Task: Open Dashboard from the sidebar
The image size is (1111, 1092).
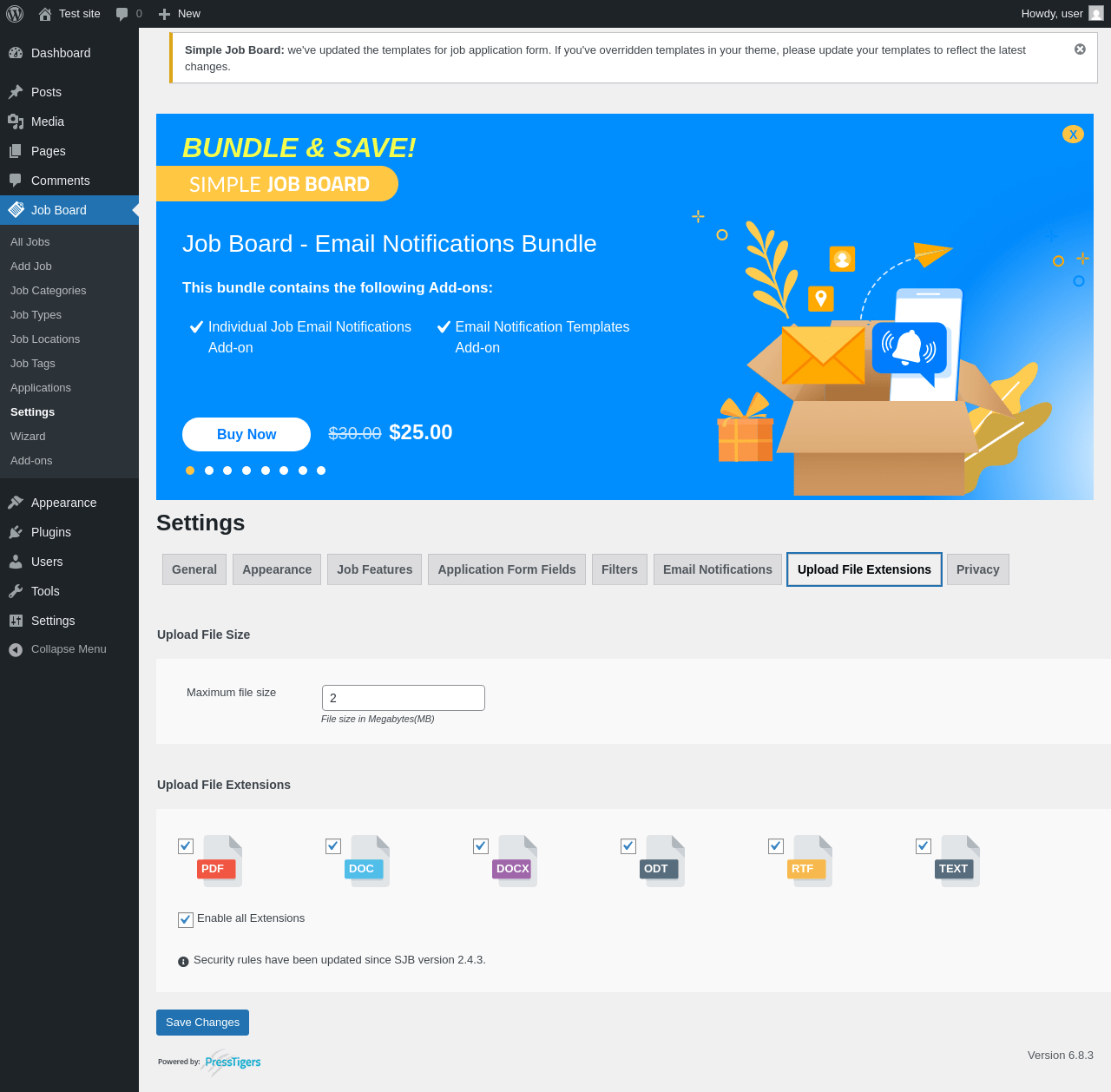Action: tap(69, 53)
